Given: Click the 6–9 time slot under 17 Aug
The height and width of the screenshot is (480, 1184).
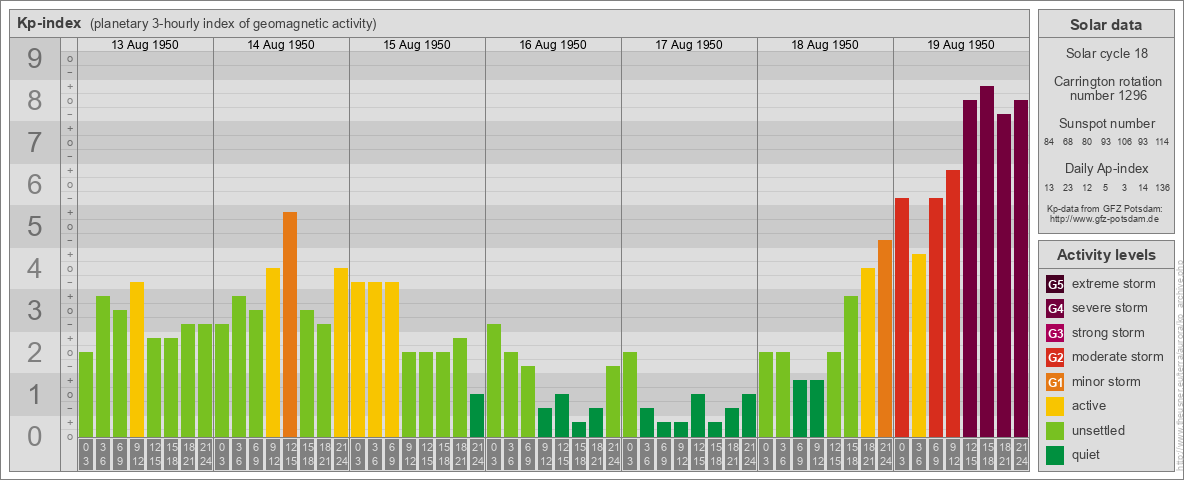Looking at the screenshot, I should tap(664, 456).
